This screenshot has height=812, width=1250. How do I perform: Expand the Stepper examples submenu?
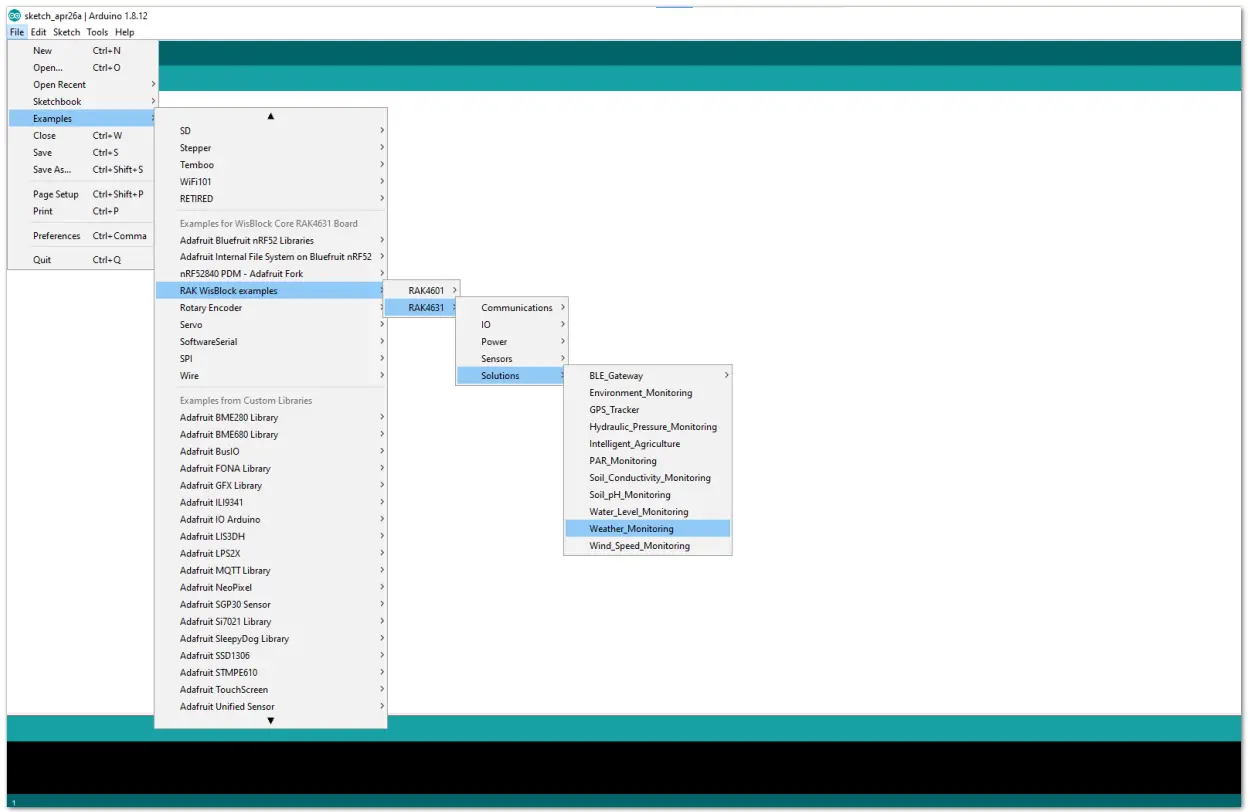[270, 148]
